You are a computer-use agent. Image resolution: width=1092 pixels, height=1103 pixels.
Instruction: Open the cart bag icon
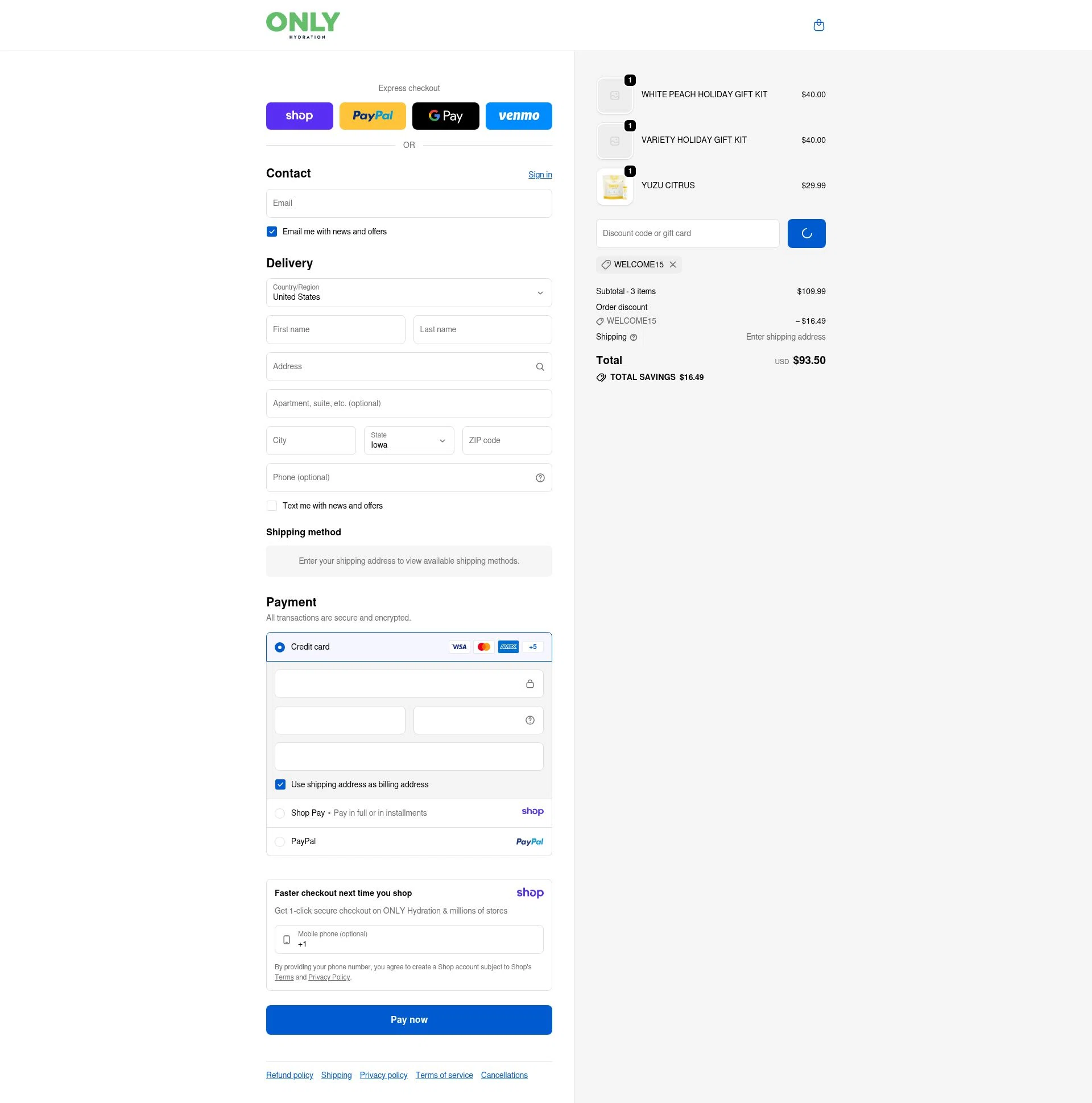point(818,25)
